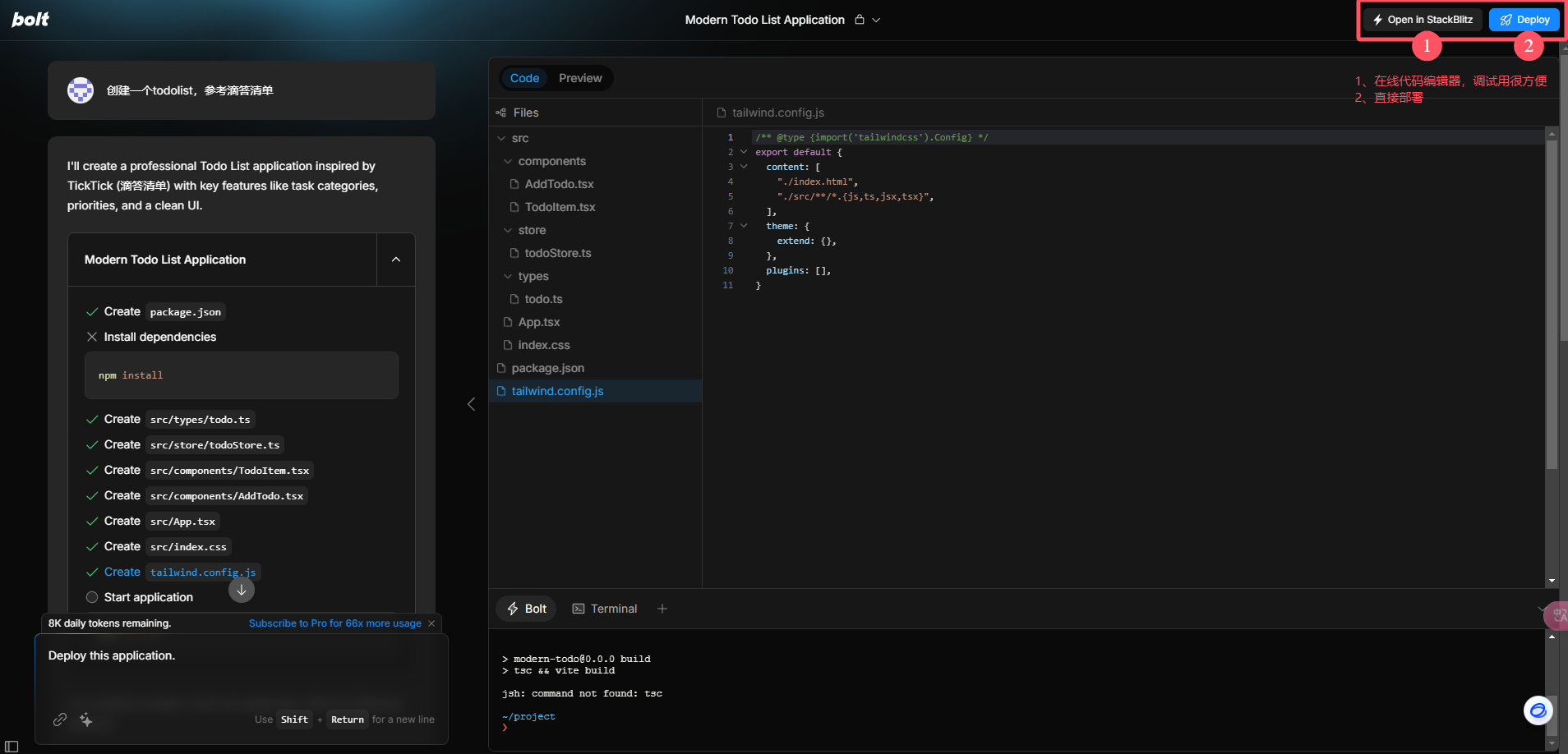The height and width of the screenshot is (754, 1568).
Task: Collapse the chat panel with left chevron
Action: [471, 404]
